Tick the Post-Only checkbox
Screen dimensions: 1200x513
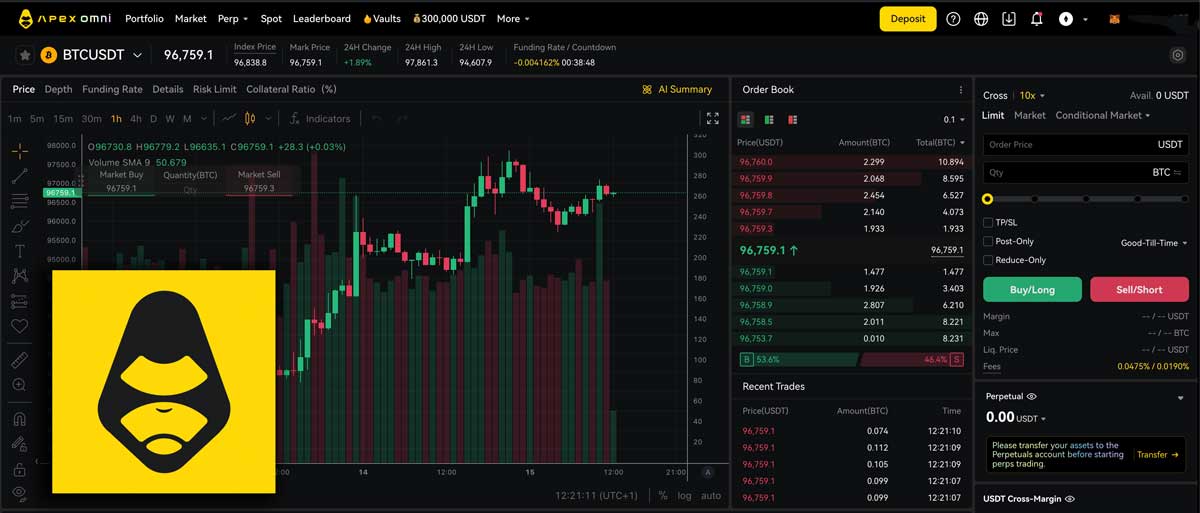[x=988, y=242]
